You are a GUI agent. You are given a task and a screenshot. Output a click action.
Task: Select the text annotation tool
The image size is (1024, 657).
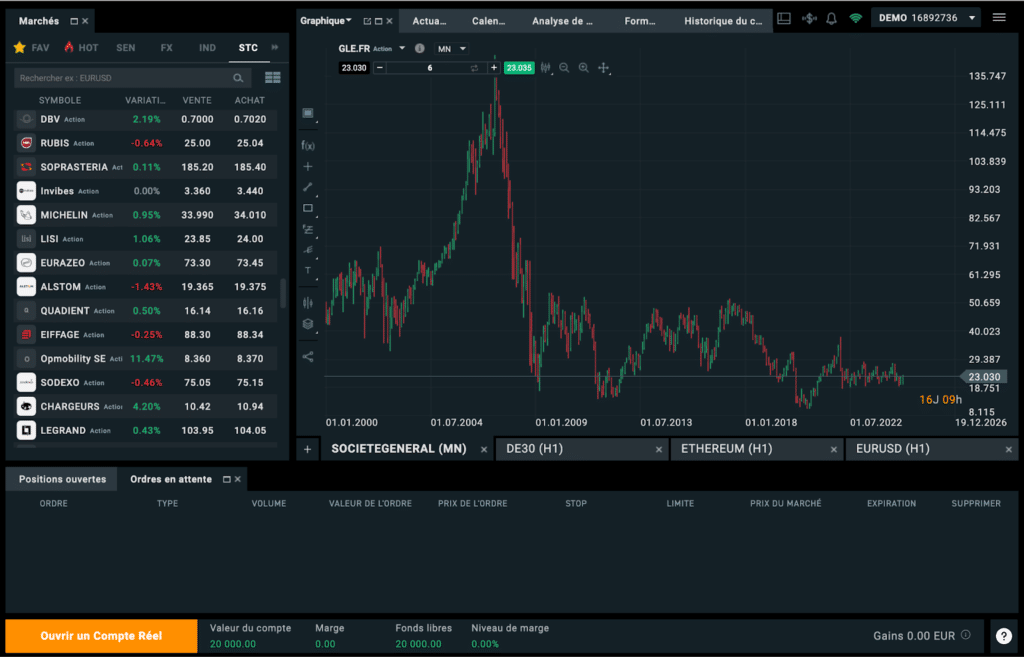tap(308, 270)
